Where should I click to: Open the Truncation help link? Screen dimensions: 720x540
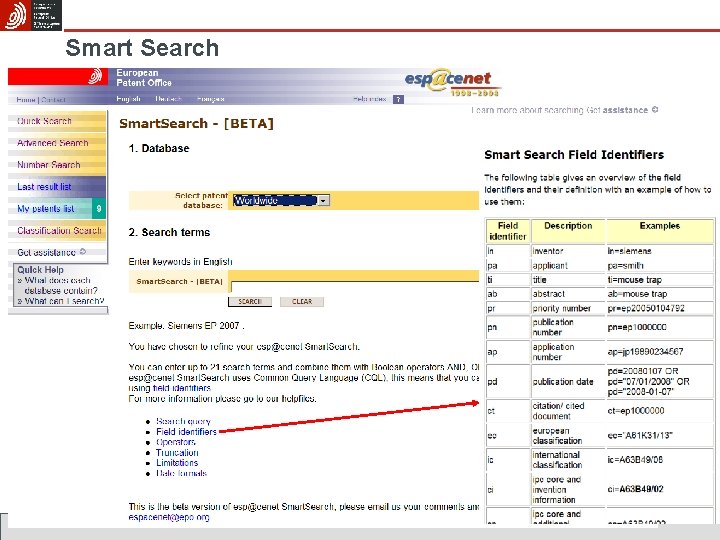click(x=177, y=453)
